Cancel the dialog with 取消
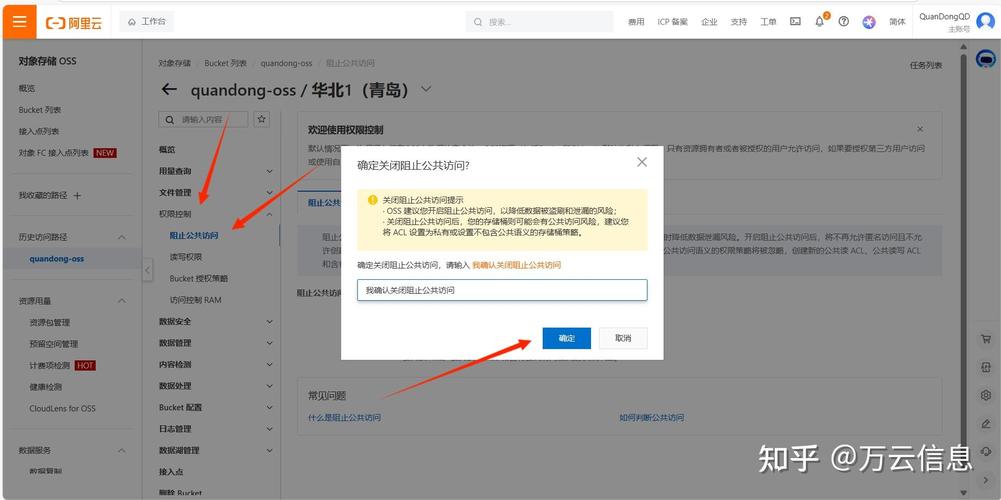 click(x=623, y=338)
